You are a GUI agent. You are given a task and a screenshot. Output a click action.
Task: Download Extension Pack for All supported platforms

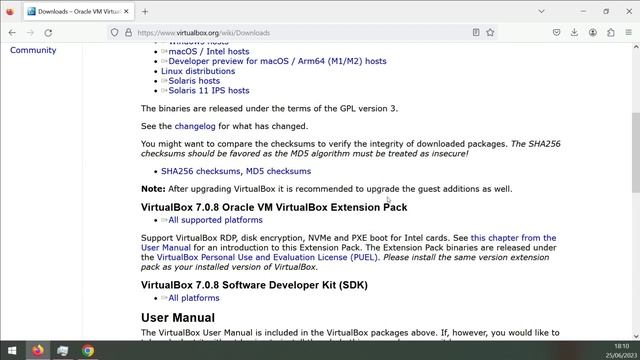(215, 220)
